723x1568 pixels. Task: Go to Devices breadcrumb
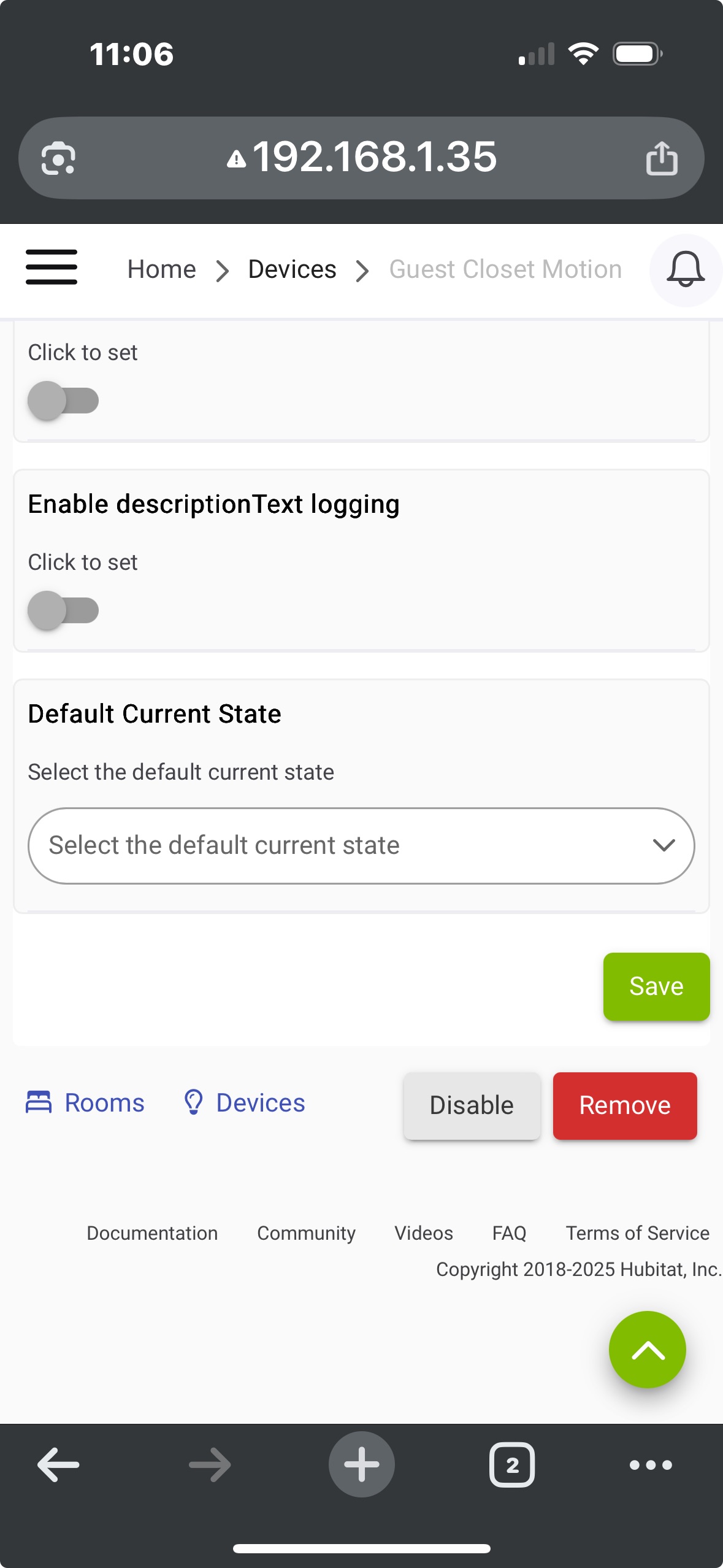coord(292,269)
